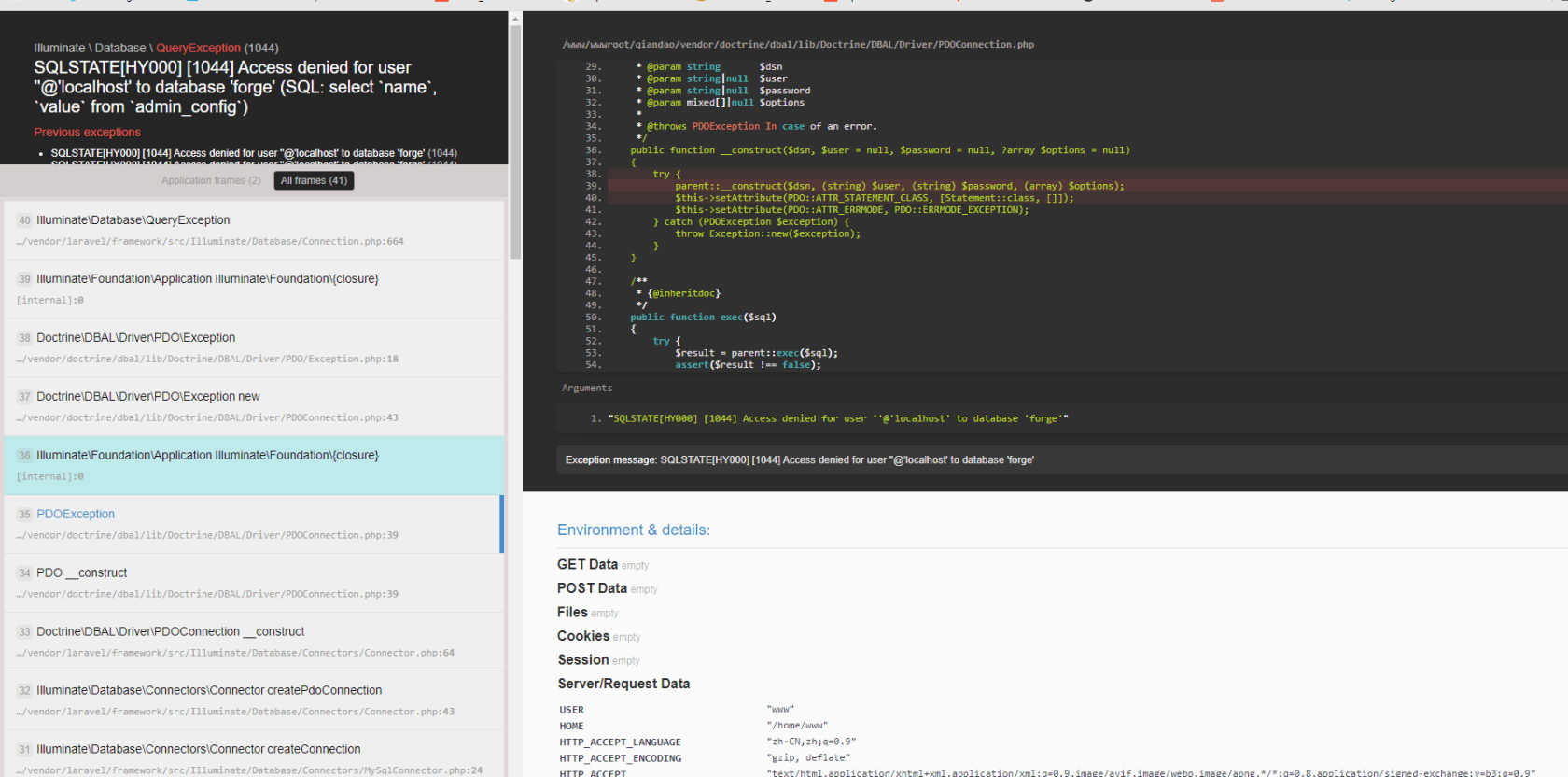Click the scrollbar up arrow of left panel
This screenshot has height=777, width=1568.
pyautogui.click(x=515, y=18)
